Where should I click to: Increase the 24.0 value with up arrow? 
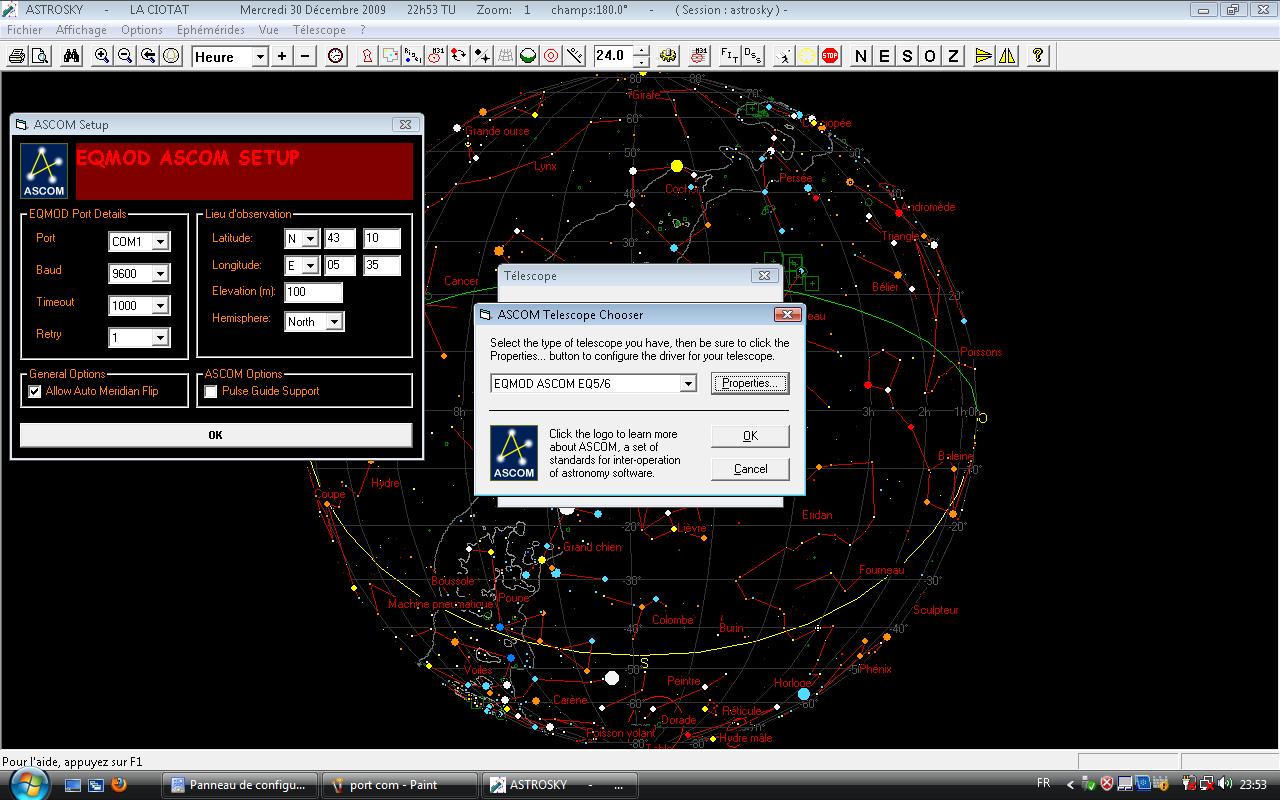point(641,51)
